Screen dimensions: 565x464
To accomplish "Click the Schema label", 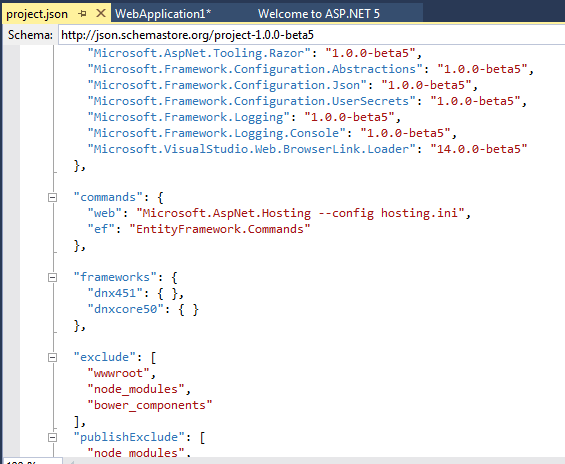I will pyautogui.click(x=30, y=35).
